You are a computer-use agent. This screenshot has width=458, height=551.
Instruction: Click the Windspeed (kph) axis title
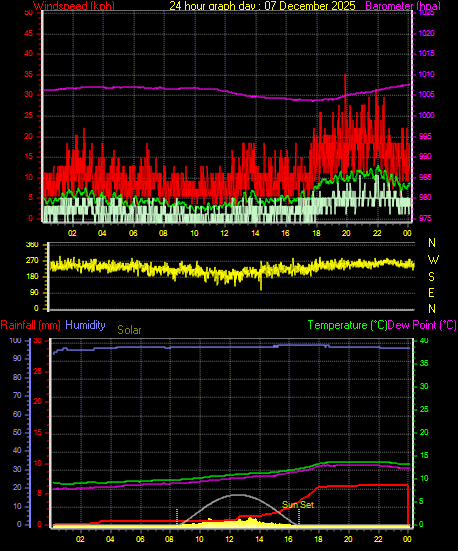click(x=74, y=6)
